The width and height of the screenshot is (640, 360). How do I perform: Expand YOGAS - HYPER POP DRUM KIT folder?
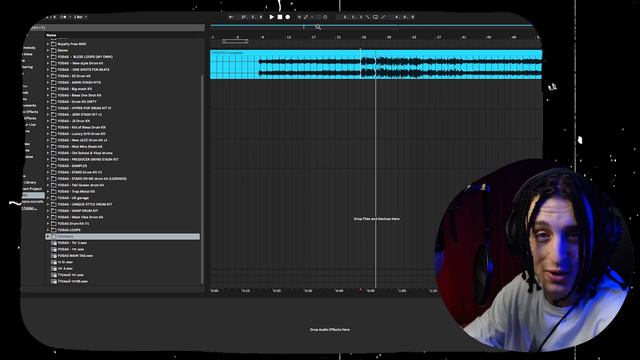[x=48, y=108]
